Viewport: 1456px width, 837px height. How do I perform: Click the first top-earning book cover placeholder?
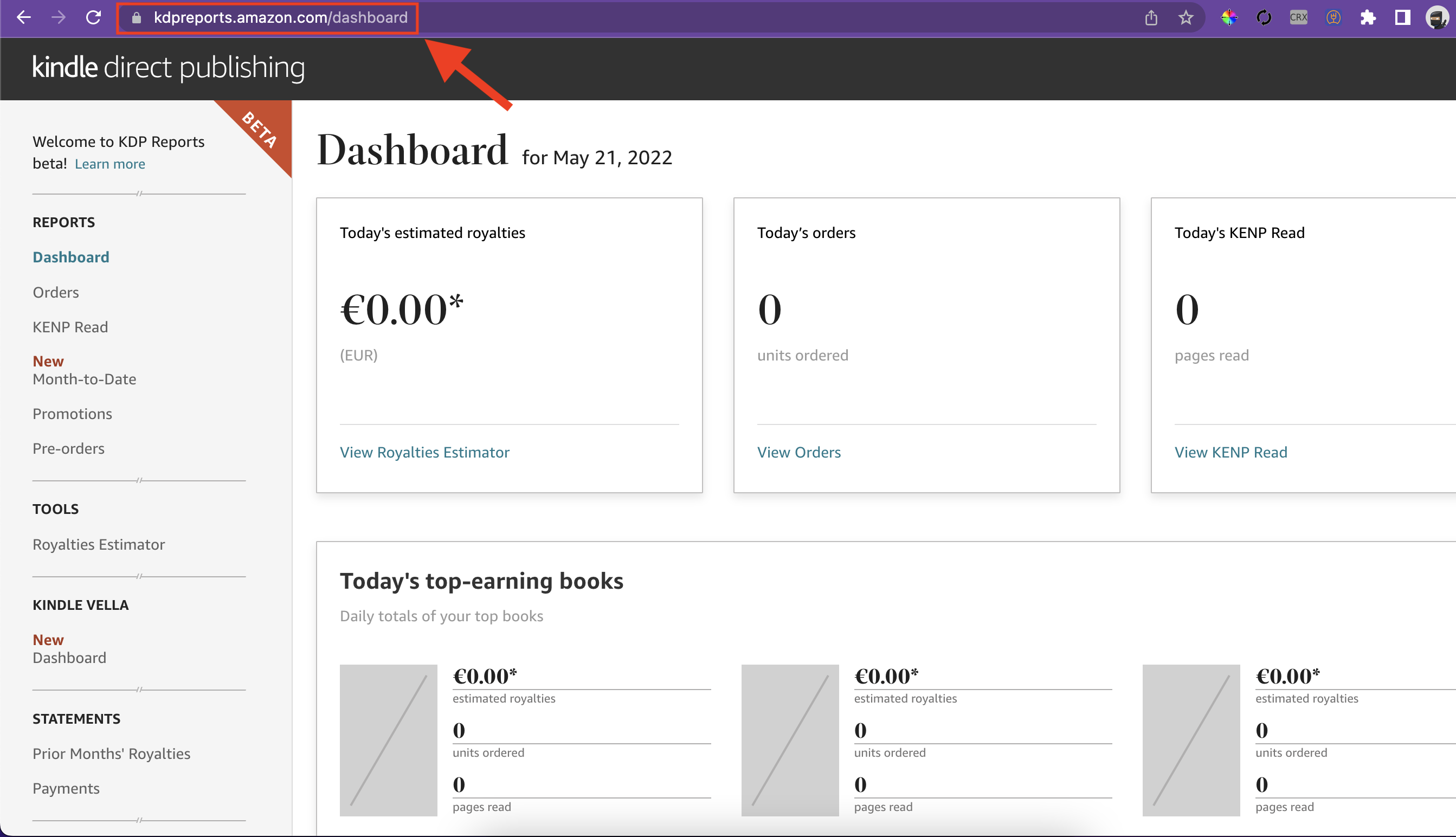coord(388,741)
